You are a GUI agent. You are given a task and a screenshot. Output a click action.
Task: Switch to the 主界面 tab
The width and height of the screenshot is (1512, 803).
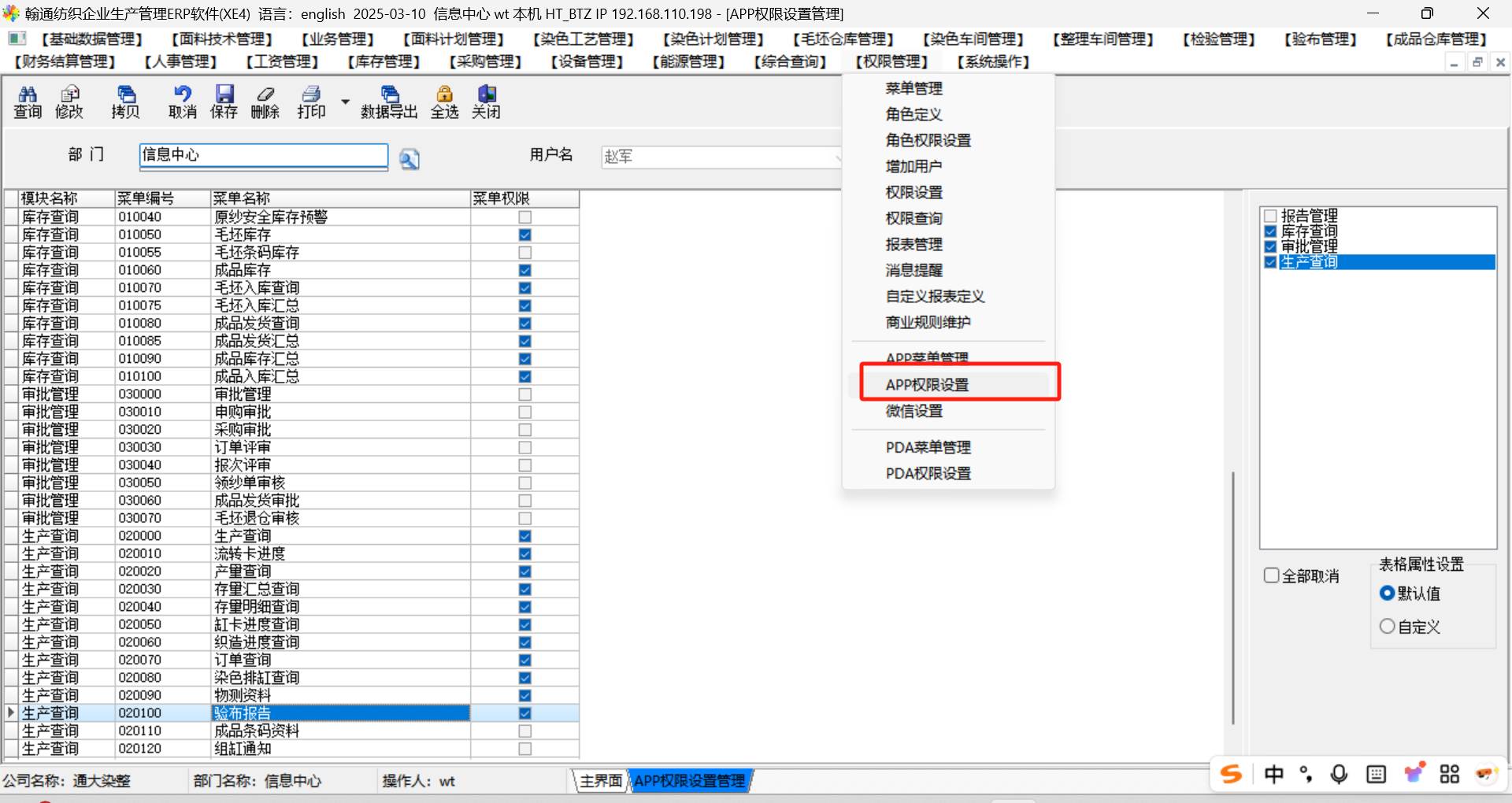point(601,780)
